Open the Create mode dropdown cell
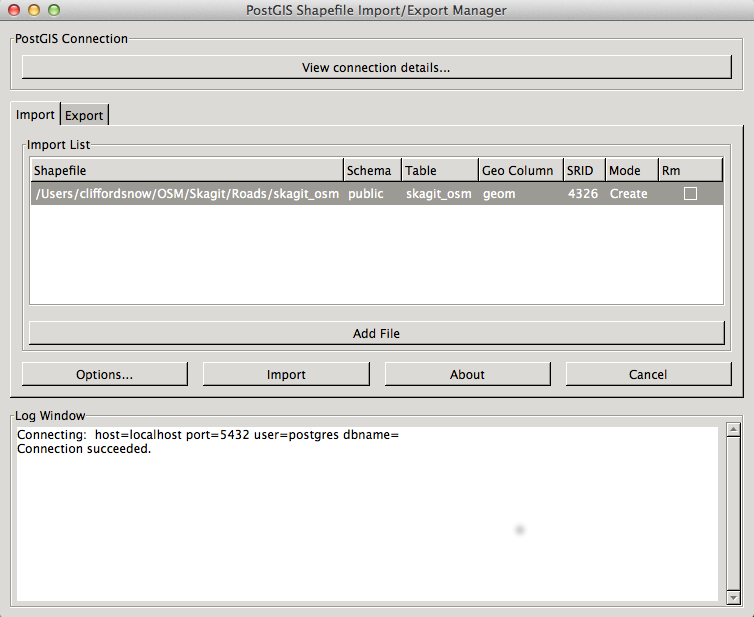The width and height of the screenshot is (754, 617). pyautogui.click(x=629, y=194)
